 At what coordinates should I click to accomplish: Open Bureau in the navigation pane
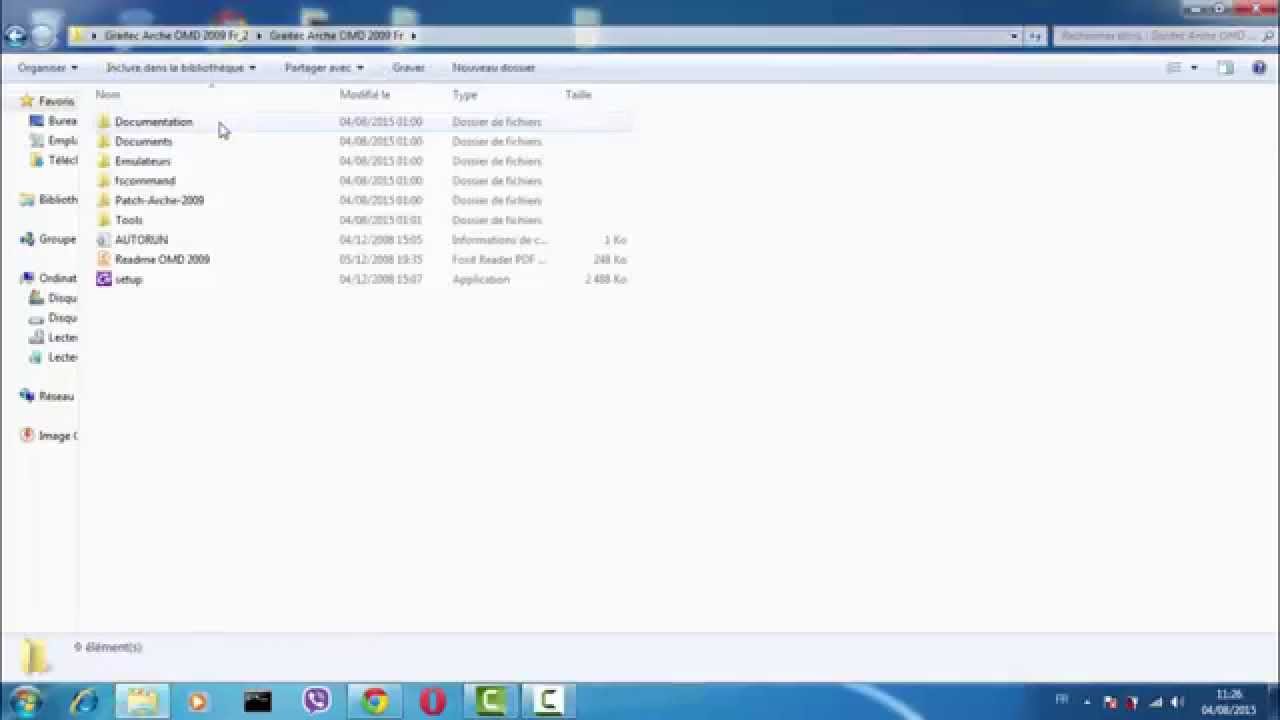(54, 121)
